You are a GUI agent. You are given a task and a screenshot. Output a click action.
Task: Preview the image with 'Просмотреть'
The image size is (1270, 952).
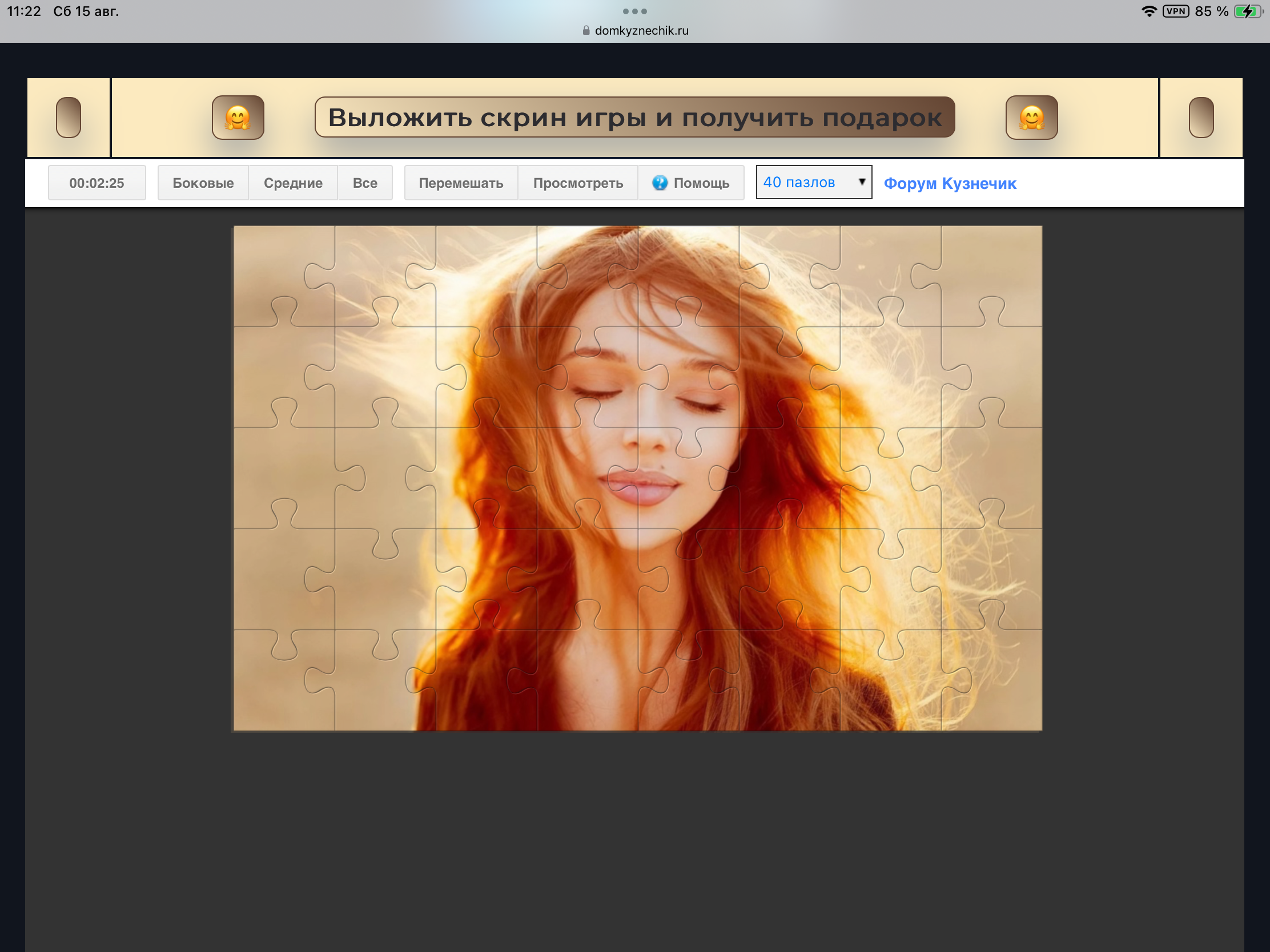pos(578,183)
